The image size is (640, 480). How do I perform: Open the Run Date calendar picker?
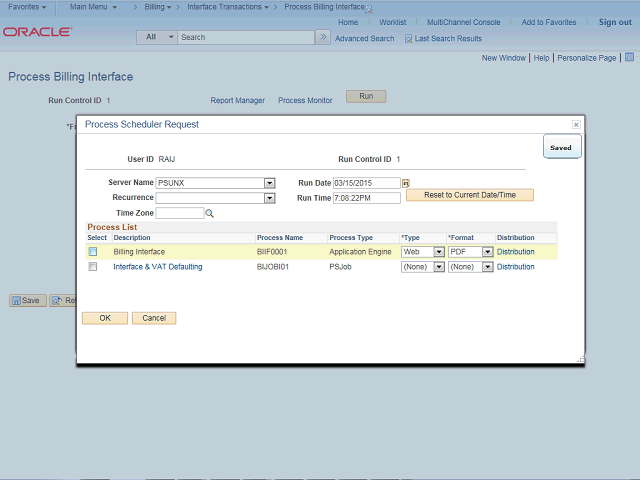click(x=406, y=184)
